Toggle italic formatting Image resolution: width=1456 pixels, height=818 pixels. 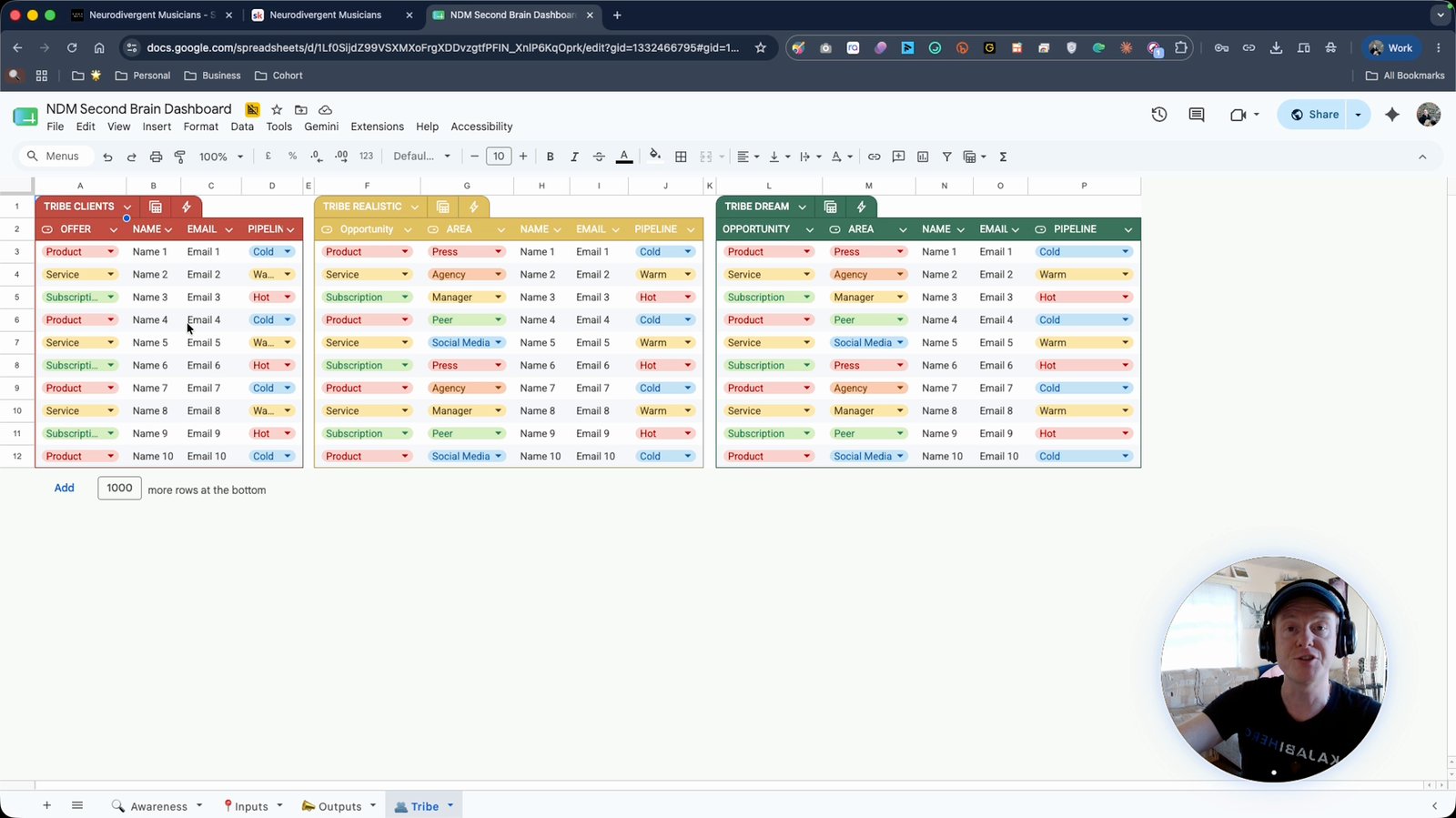(x=574, y=157)
